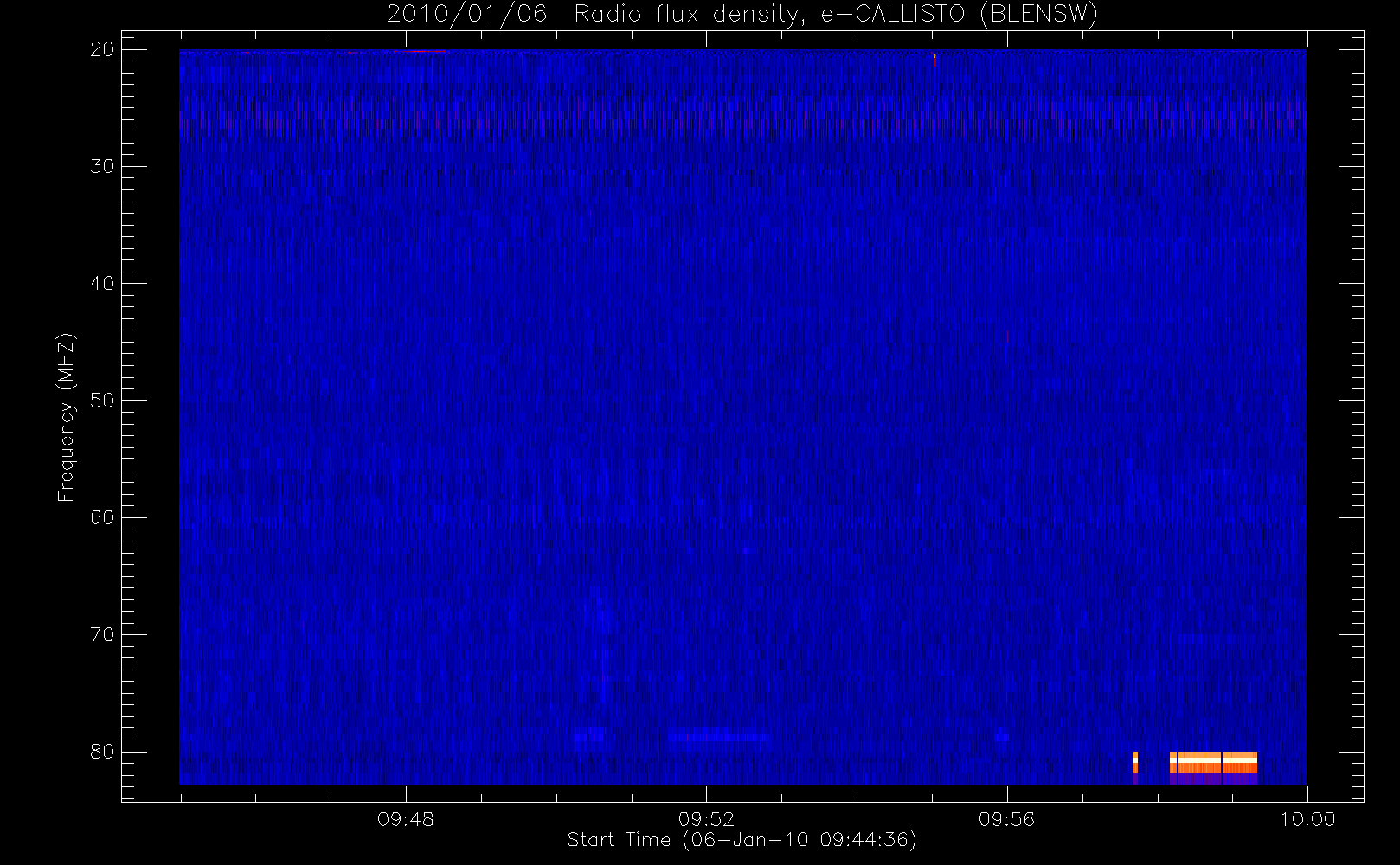Viewport: 1400px width, 865px height.
Task: Click the 'Frequency (MHZ)' axis label
Action: point(66,417)
